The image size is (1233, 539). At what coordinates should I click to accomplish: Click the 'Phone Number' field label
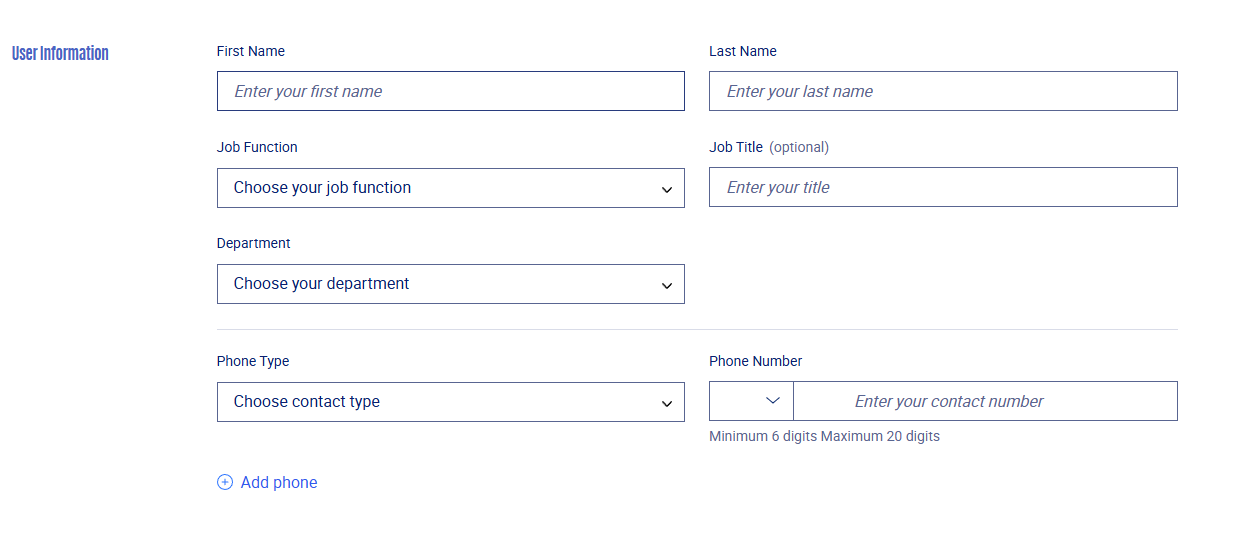[x=756, y=361]
